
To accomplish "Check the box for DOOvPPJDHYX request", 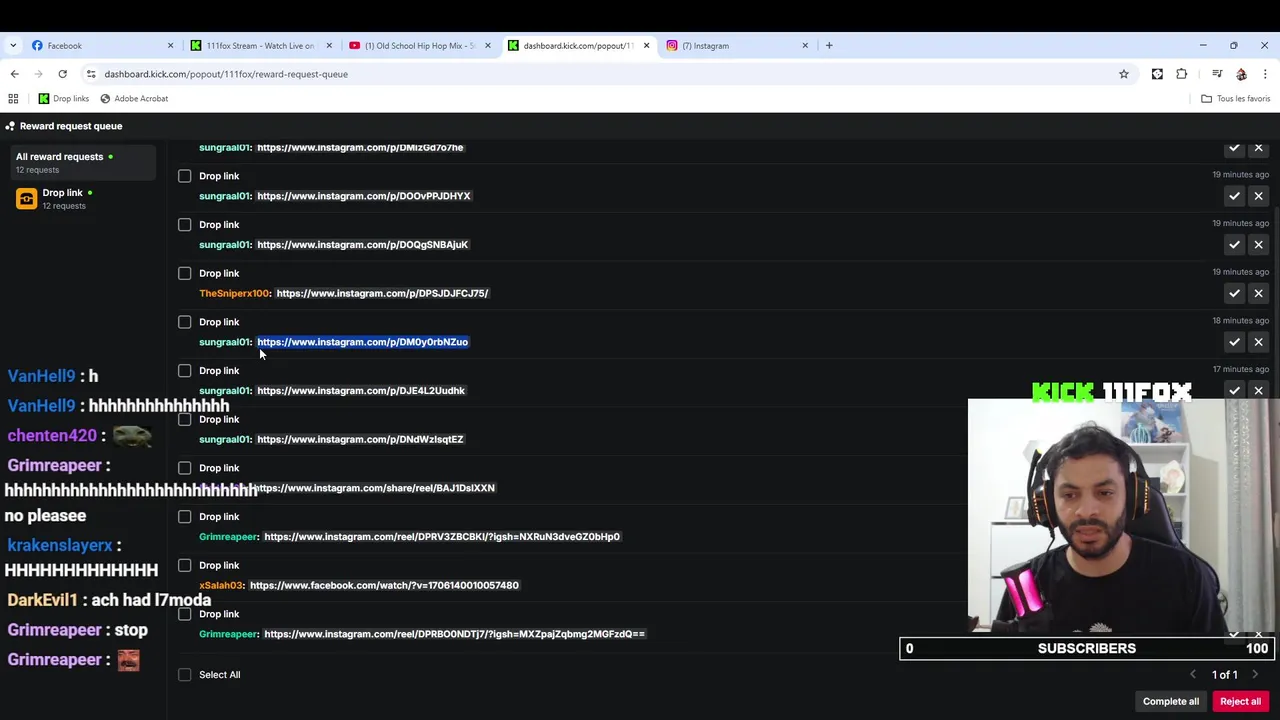I will click(185, 176).
